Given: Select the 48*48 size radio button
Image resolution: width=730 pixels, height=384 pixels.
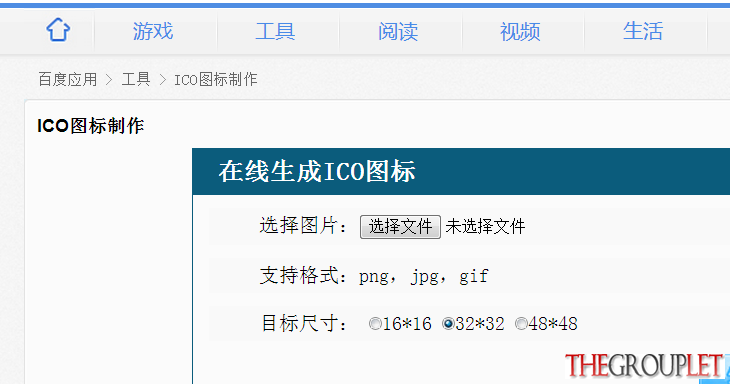Looking at the screenshot, I should click(521, 323).
